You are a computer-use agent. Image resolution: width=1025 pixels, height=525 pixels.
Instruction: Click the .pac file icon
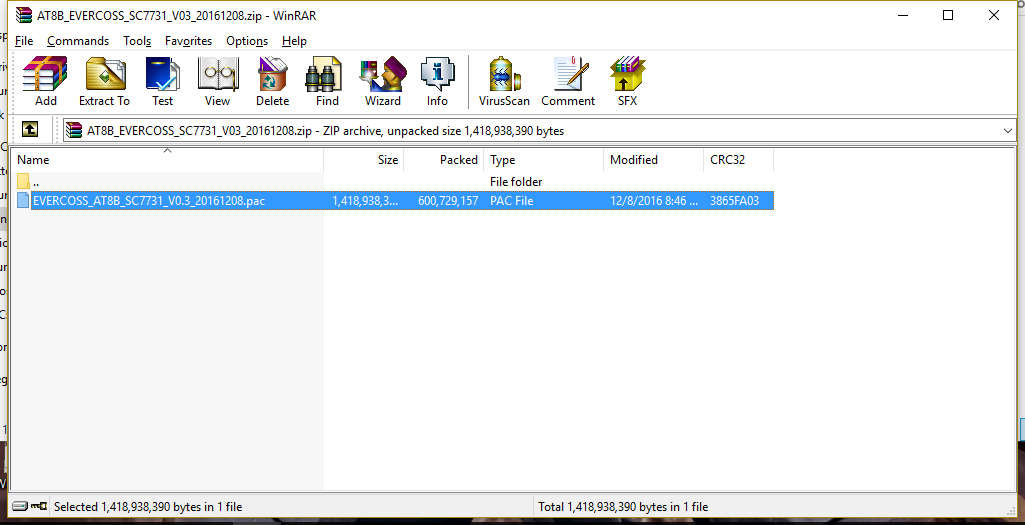[24, 201]
